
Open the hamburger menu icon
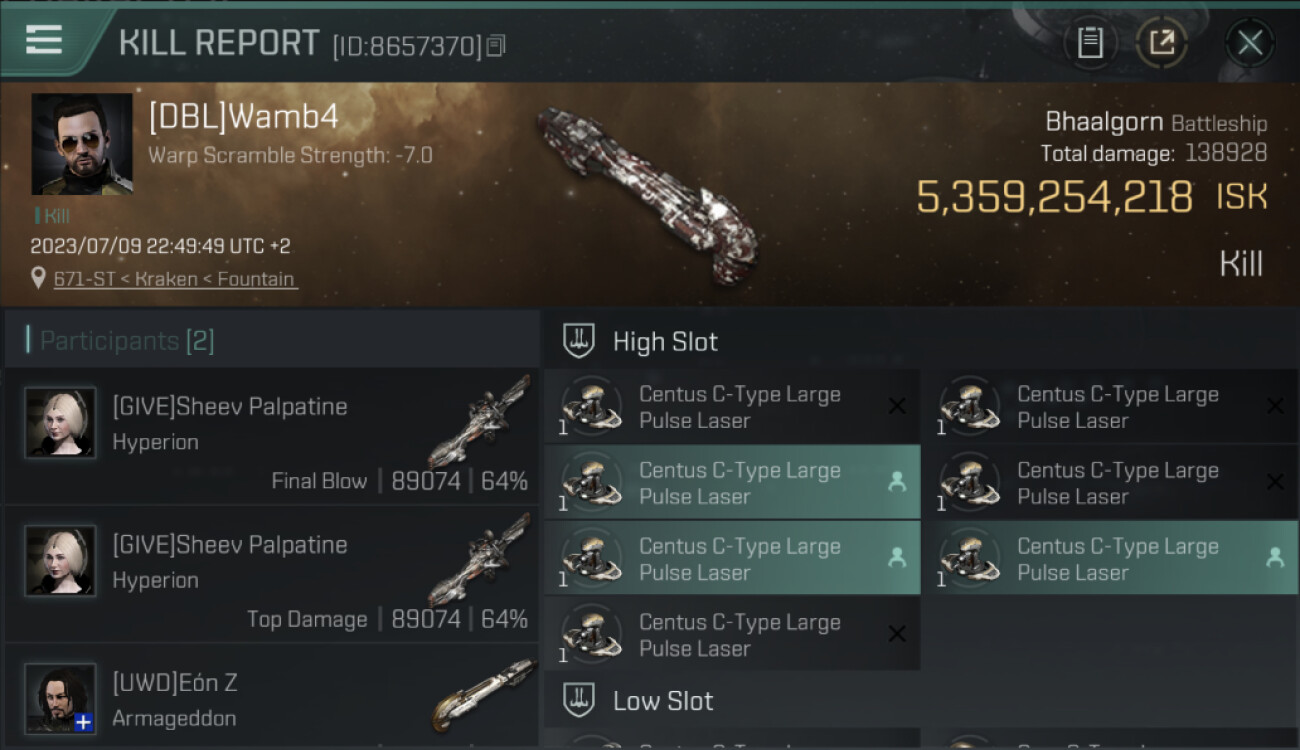(44, 41)
